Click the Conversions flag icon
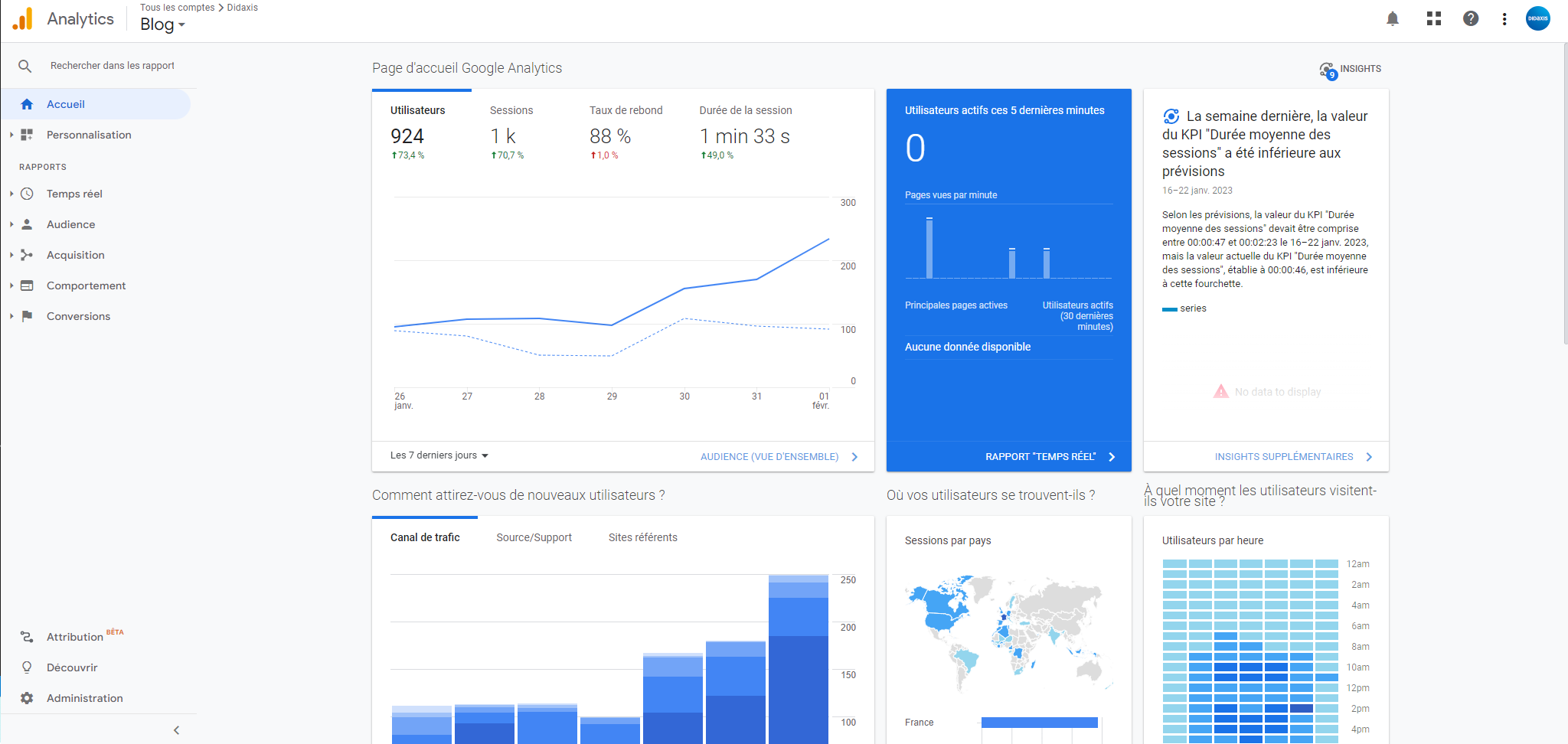This screenshot has height=744, width=1568. click(x=27, y=316)
